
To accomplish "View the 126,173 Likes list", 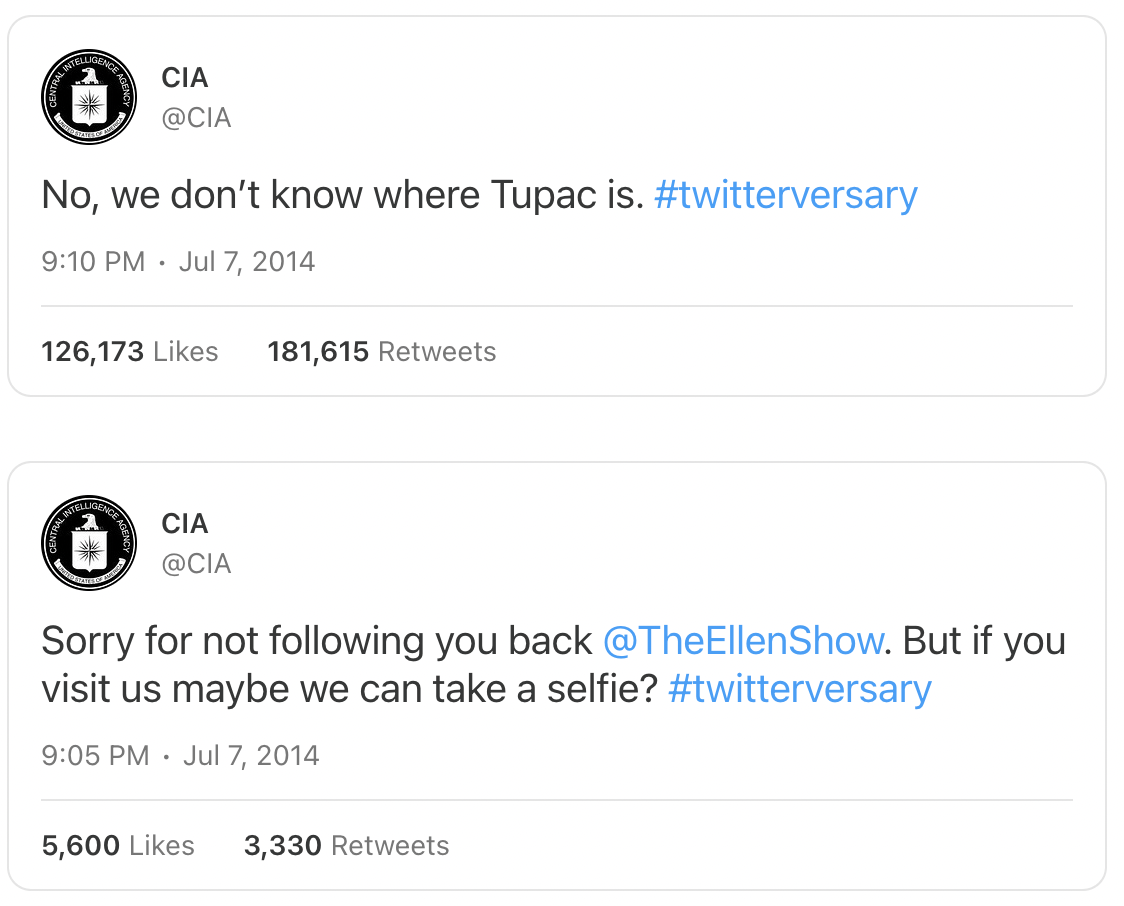I will click(x=130, y=352).
